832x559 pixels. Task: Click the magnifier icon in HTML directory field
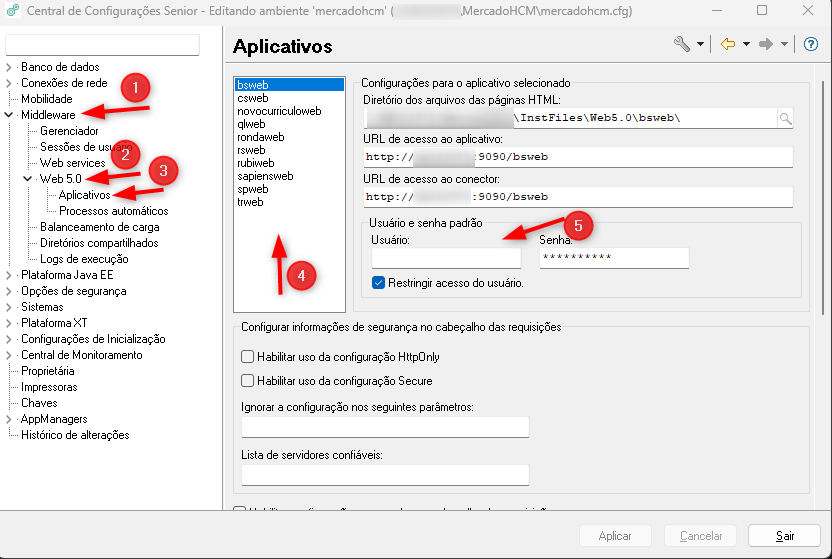click(785, 119)
